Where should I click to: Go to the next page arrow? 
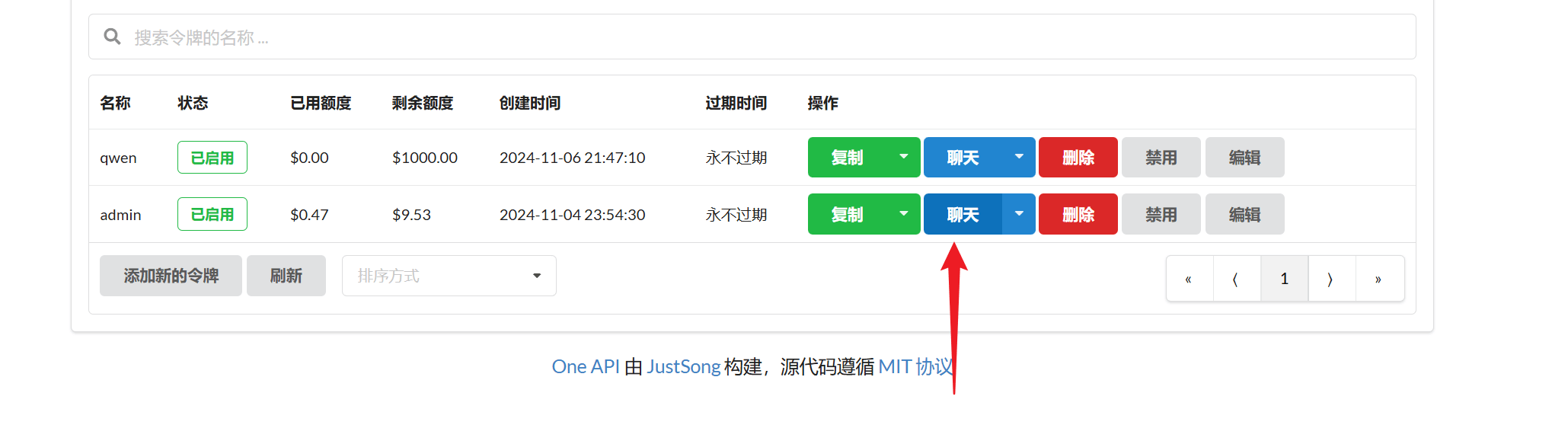pyautogui.click(x=1330, y=279)
